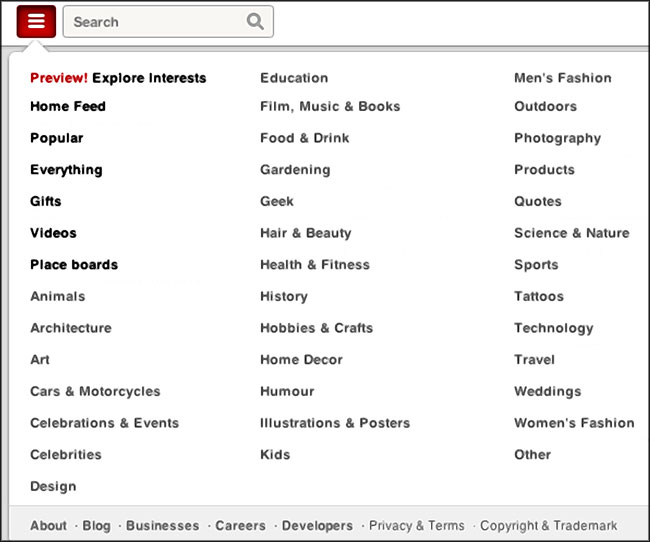The height and width of the screenshot is (542, 650).
Task: Open the History category
Action: [x=284, y=296]
